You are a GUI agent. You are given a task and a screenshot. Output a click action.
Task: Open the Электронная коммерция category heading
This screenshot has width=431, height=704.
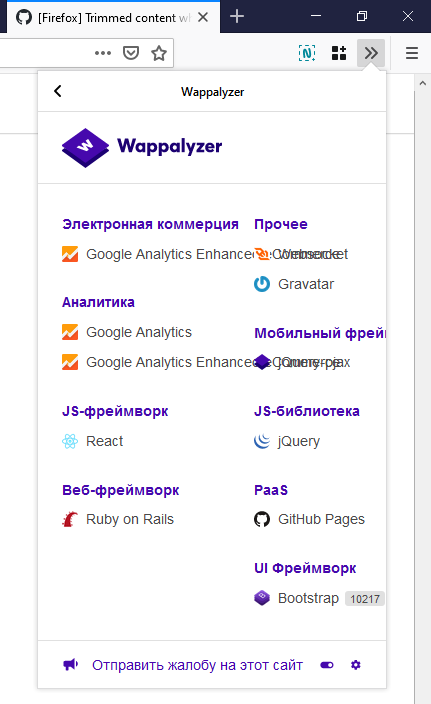(x=150, y=224)
